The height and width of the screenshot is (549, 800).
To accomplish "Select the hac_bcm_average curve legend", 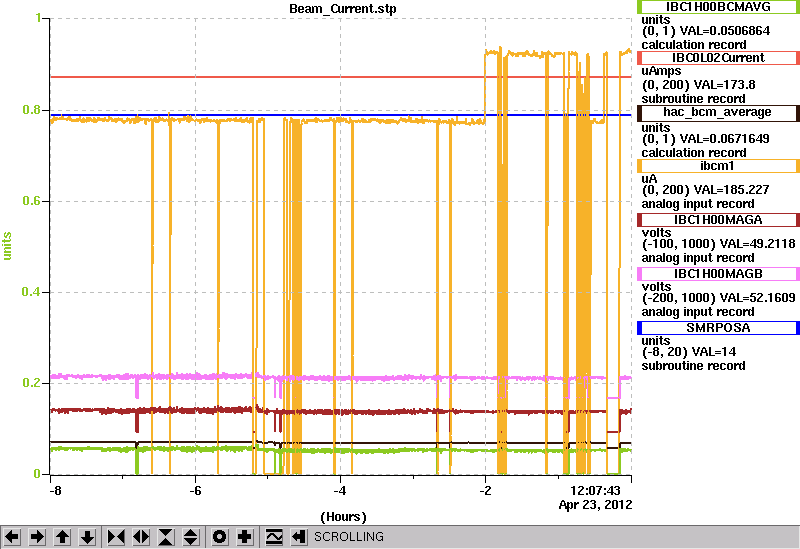I will (717, 112).
